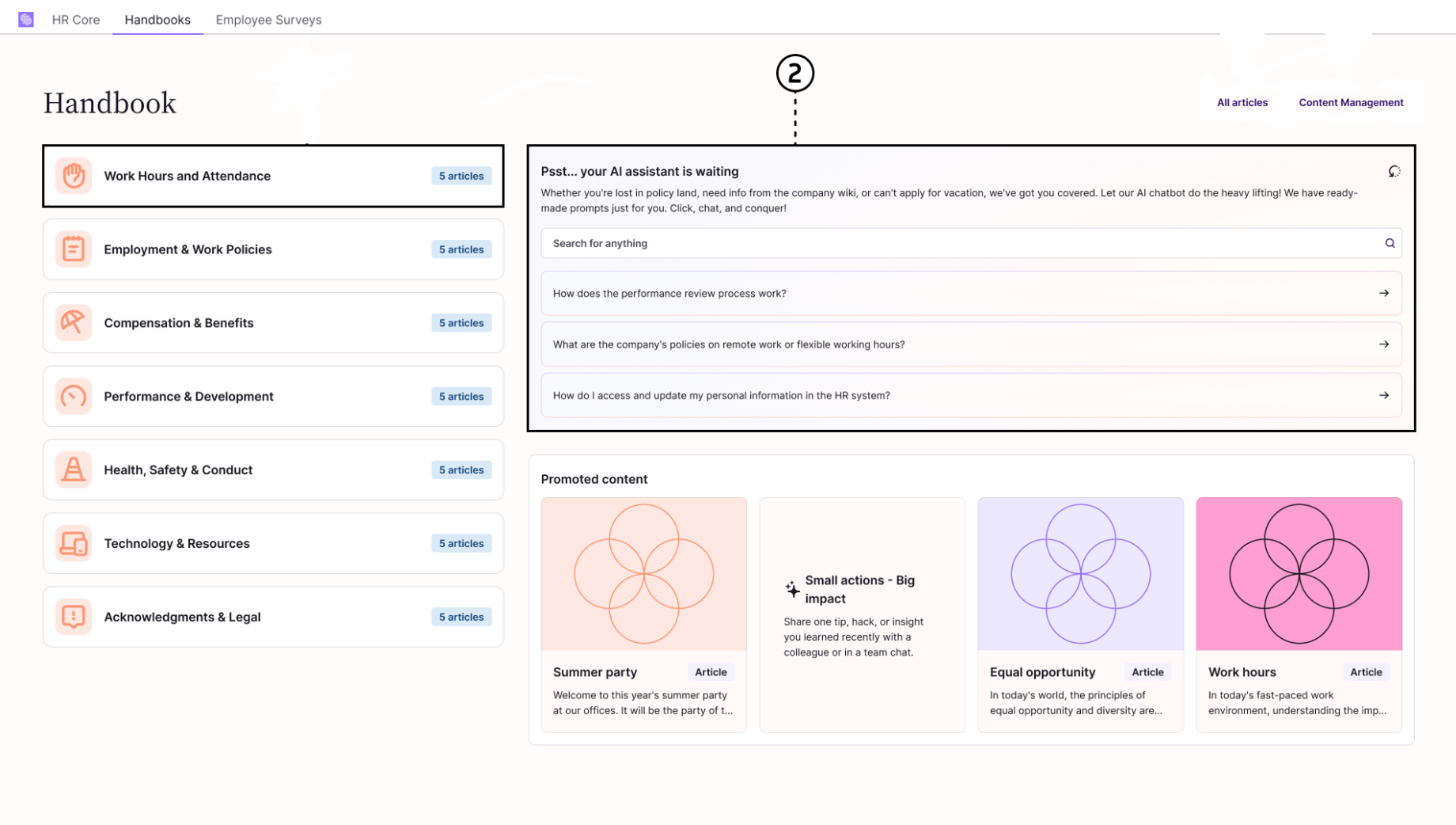The height and width of the screenshot is (825, 1456).
Task: Open the Technology & Resources category
Action: (273, 543)
